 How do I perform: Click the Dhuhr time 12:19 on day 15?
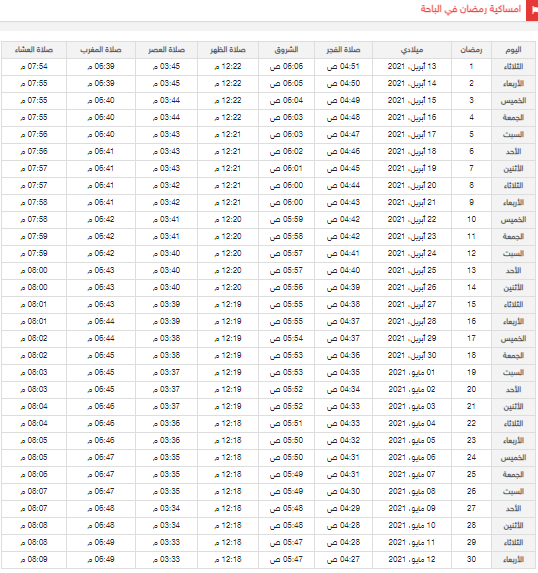pos(228,304)
